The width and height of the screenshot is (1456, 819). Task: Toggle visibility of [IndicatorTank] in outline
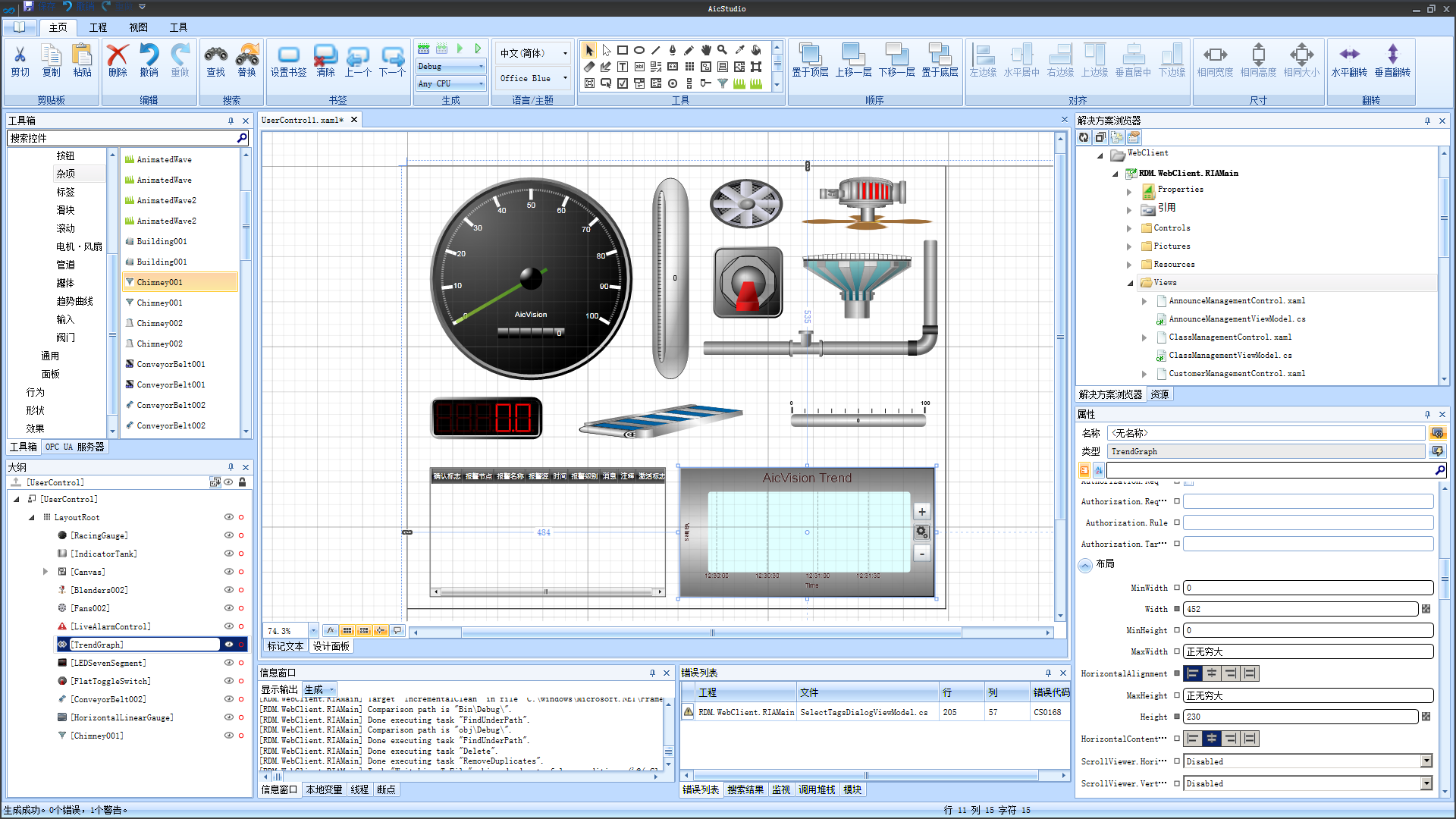pyautogui.click(x=228, y=554)
